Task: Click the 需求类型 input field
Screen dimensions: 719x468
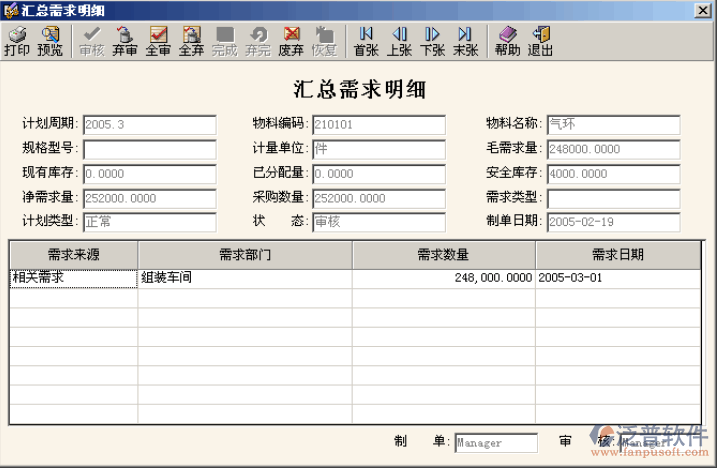Action: [613, 198]
